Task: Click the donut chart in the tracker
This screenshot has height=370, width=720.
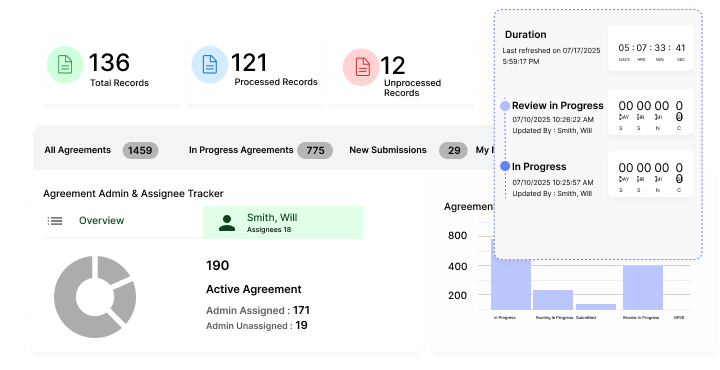Action: coord(95,297)
